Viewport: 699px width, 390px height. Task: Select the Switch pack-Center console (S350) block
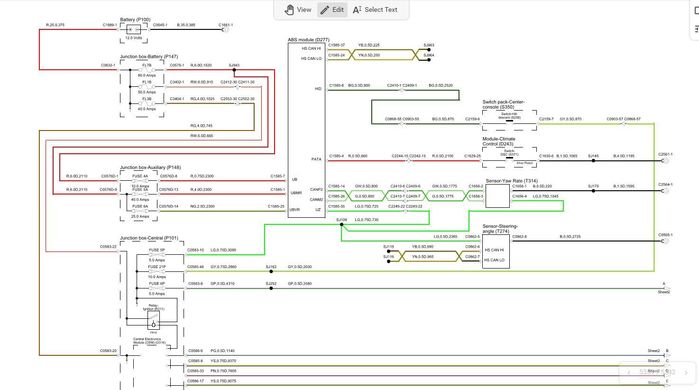tap(510, 120)
